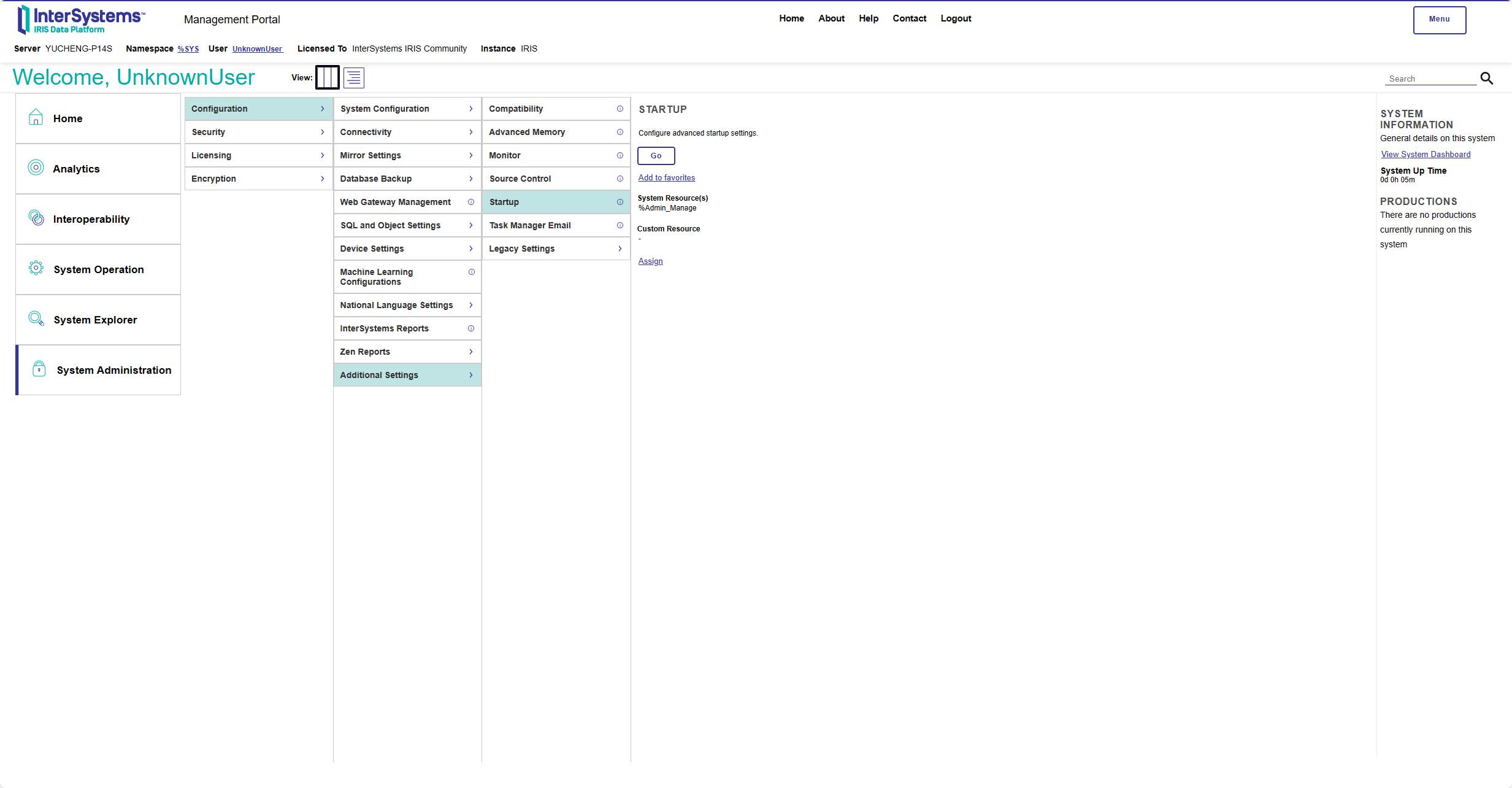Switch to column view mode
The image size is (1512, 788).
(327, 78)
